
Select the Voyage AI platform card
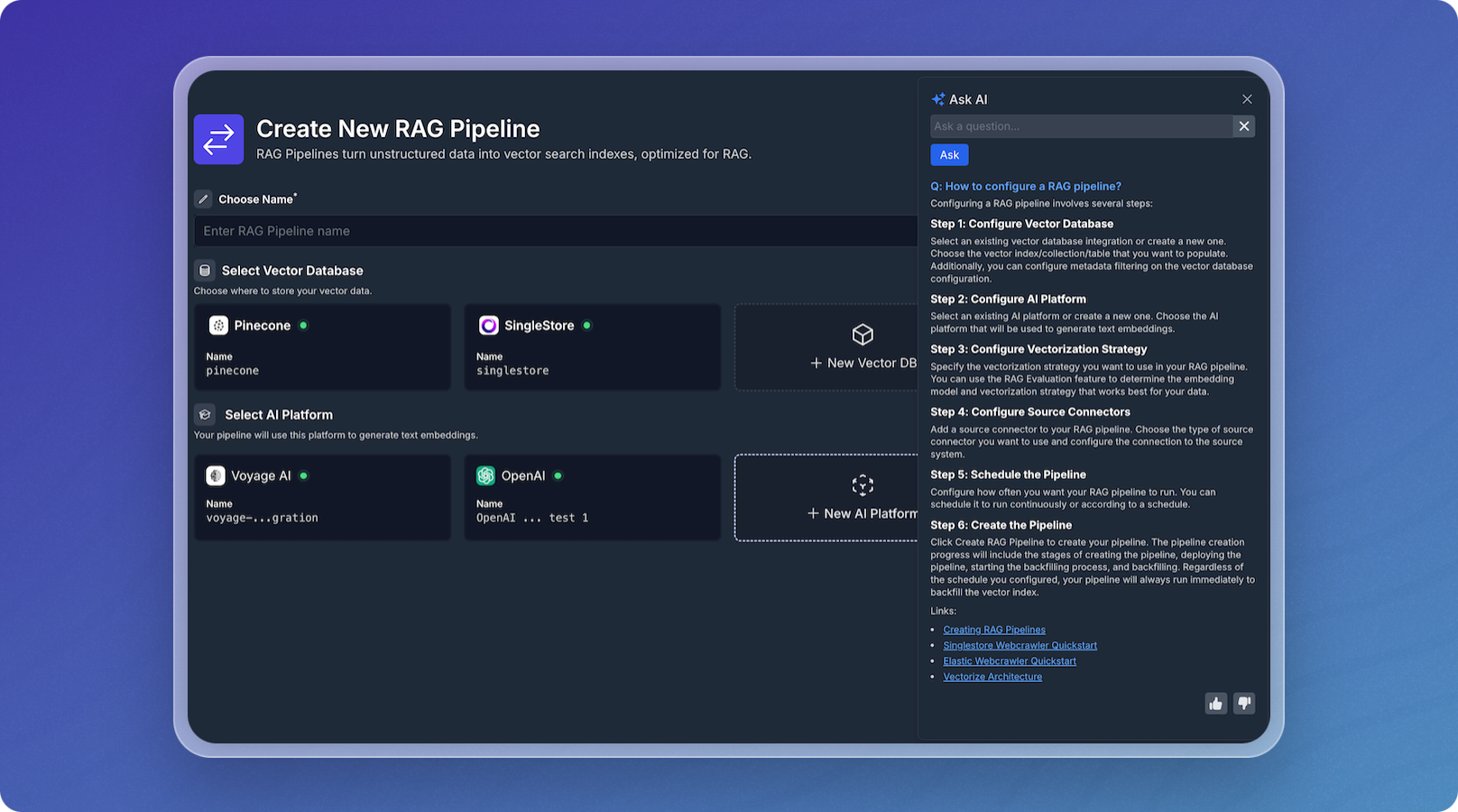pos(322,497)
